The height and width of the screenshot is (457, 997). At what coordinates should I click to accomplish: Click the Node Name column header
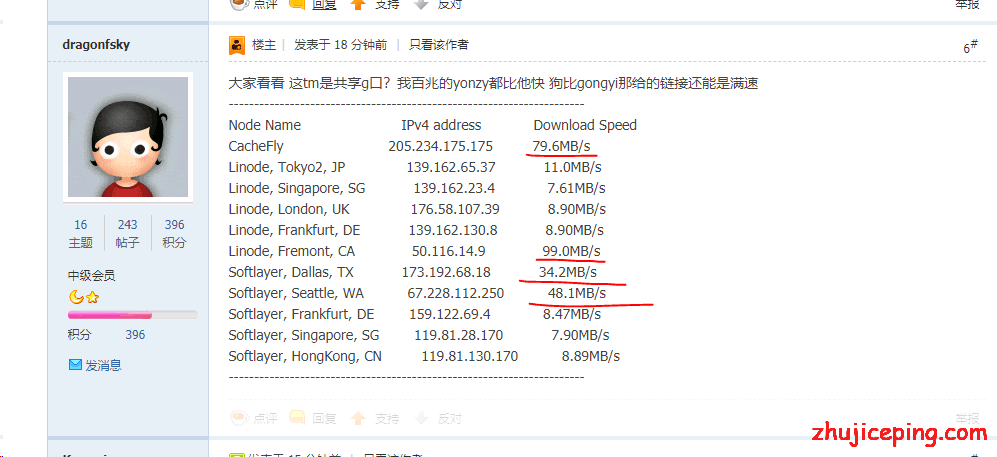pos(265,125)
